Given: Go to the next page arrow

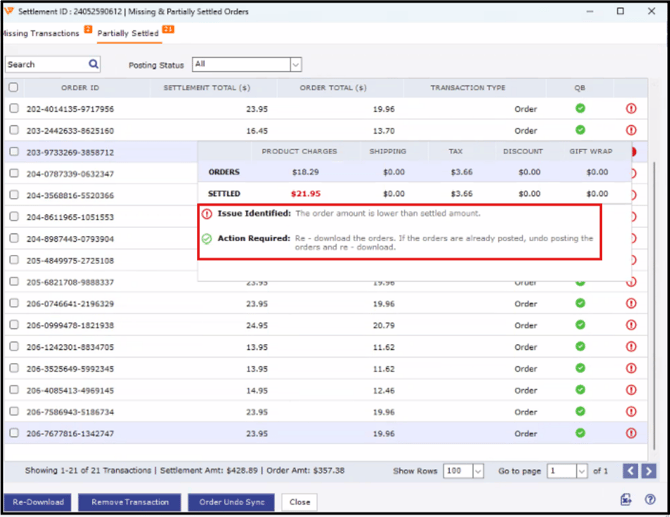Looking at the screenshot, I should tap(649, 471).
